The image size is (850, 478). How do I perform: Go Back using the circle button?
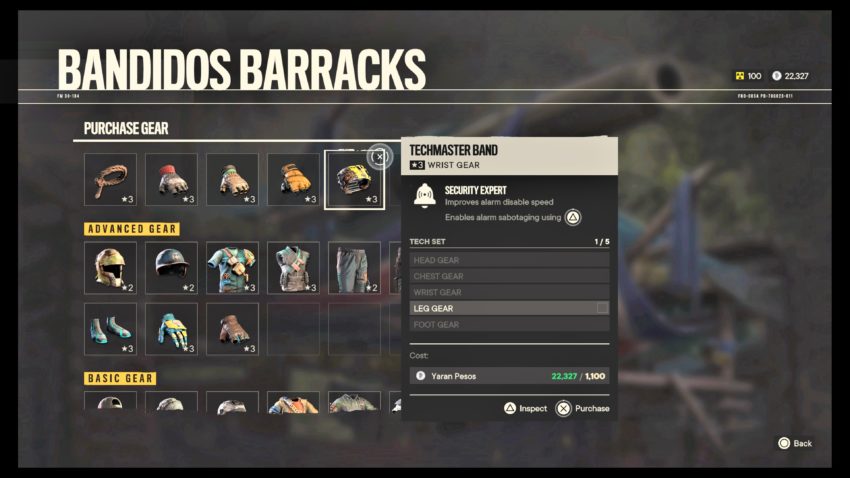[795, 443]
